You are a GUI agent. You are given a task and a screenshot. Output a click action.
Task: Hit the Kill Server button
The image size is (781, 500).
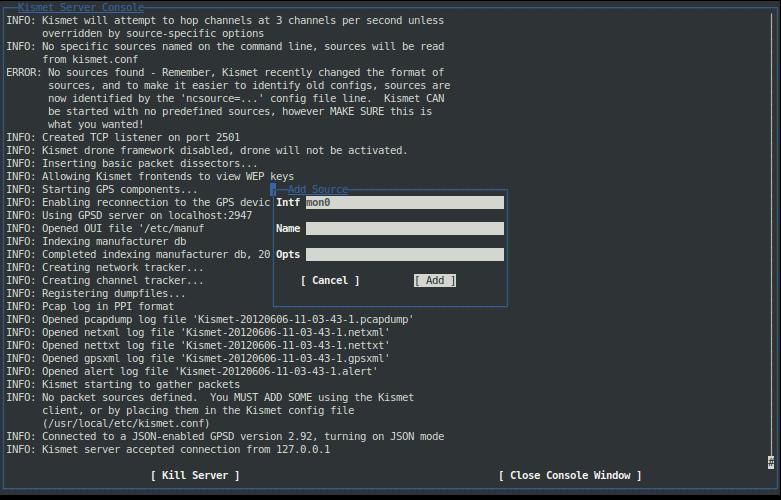coord(195,475)
